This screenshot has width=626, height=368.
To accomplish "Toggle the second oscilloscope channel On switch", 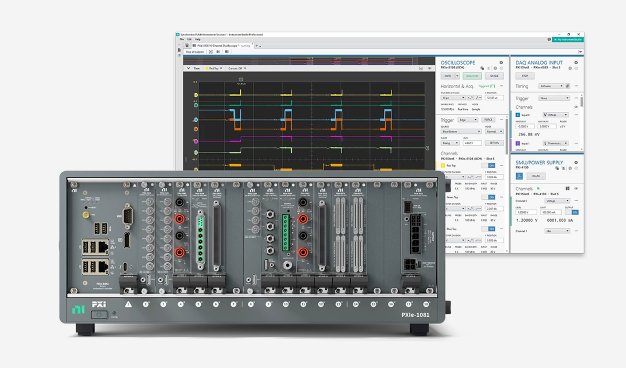I will tap(491, 197).
